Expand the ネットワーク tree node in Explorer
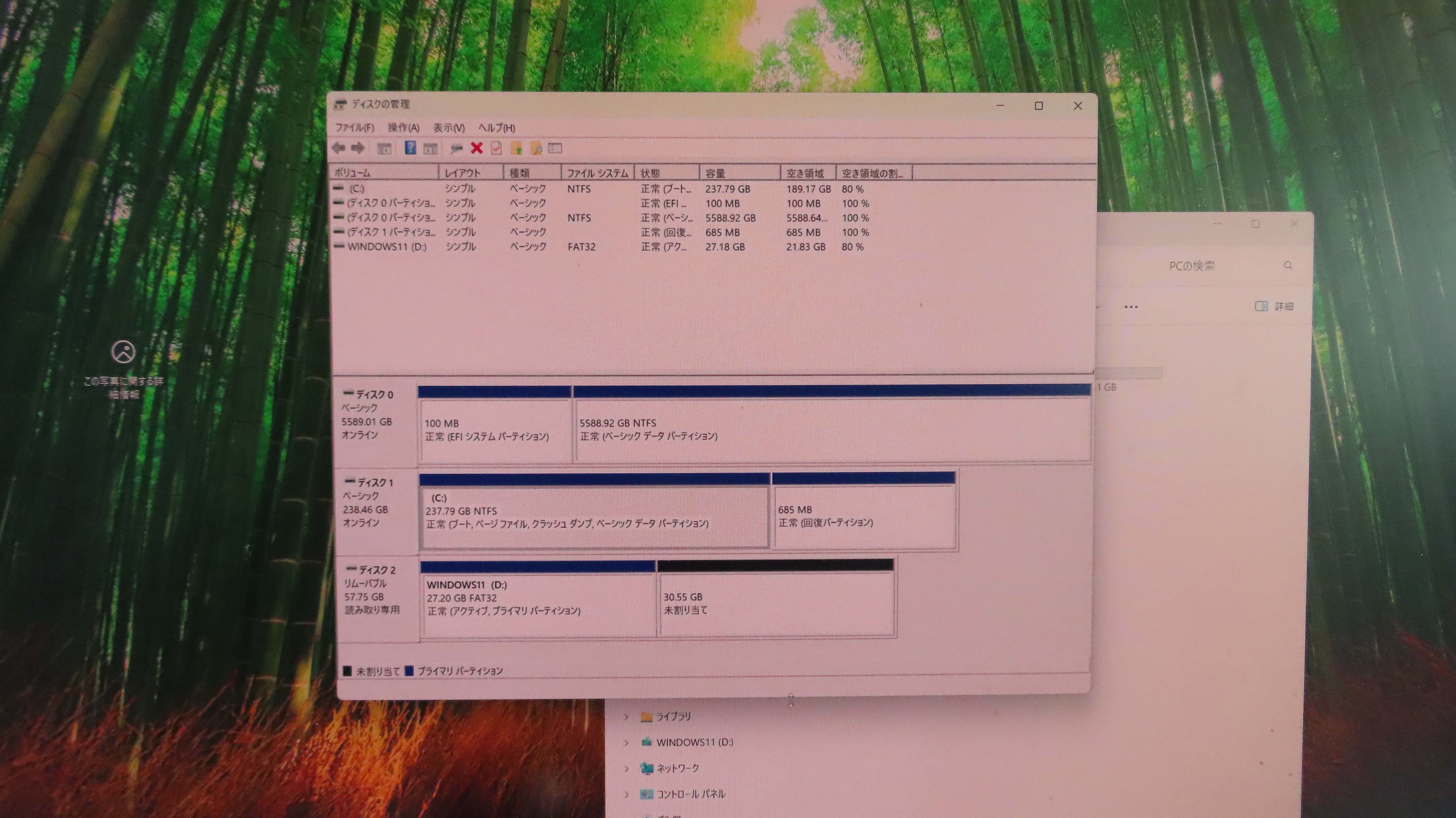 (x=626, y=768)
